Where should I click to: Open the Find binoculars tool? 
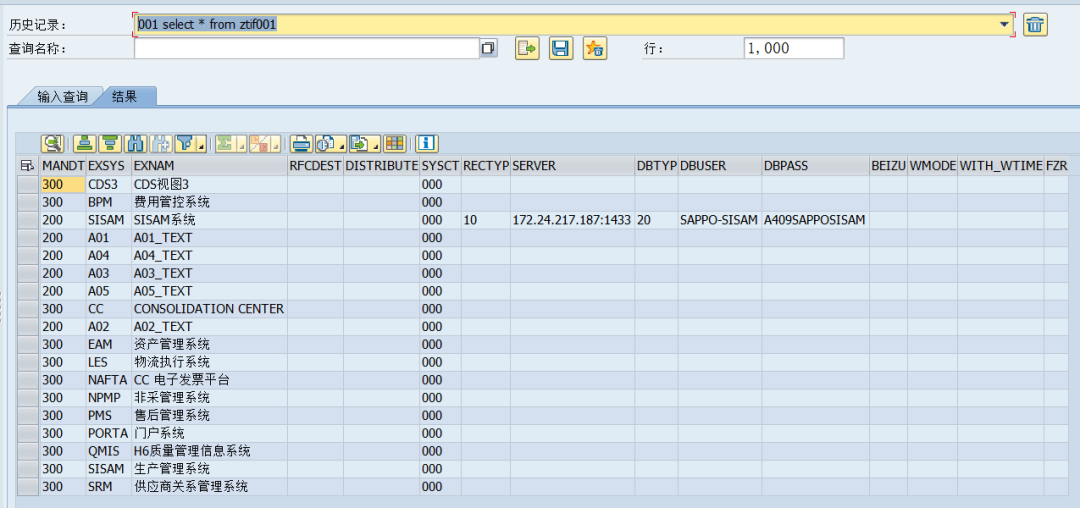[136, 143]
